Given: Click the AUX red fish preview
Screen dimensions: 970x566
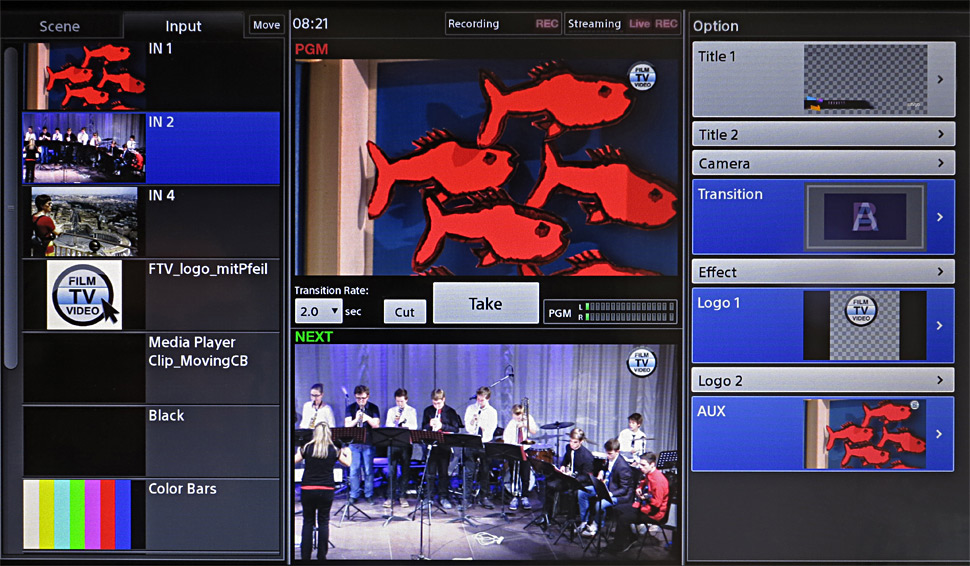Looking at the screenshot, I should [865, 434].
